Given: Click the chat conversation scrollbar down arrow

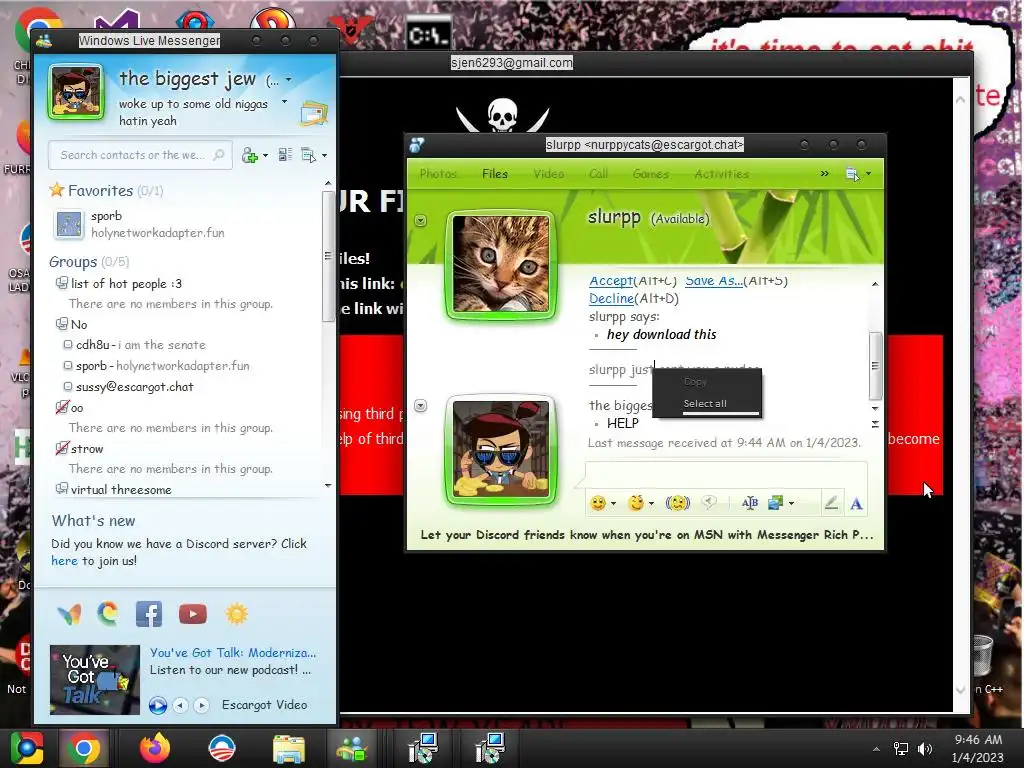Looking at the screenshot, I should click(x=875, y=409).
